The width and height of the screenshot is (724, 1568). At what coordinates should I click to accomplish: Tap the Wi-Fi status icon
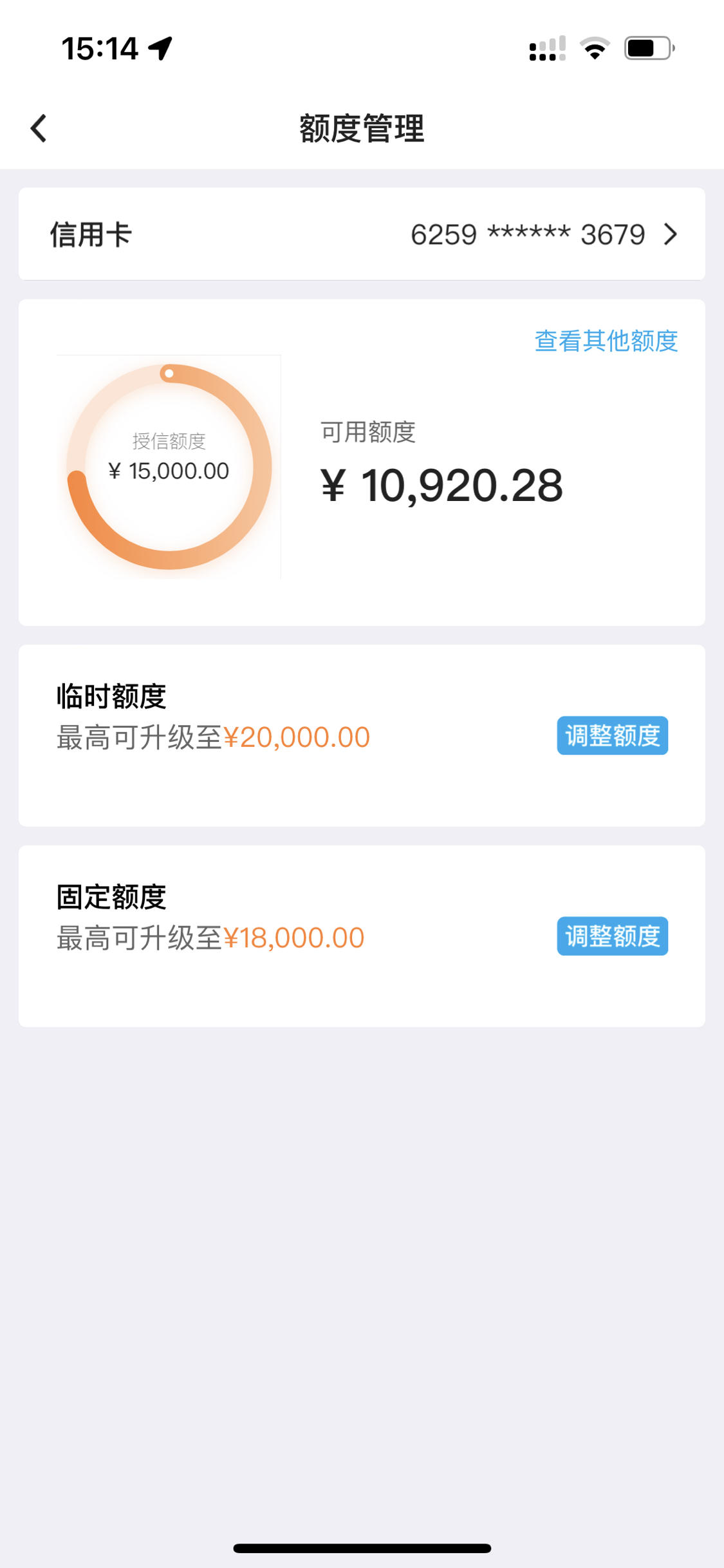(595, 48)
